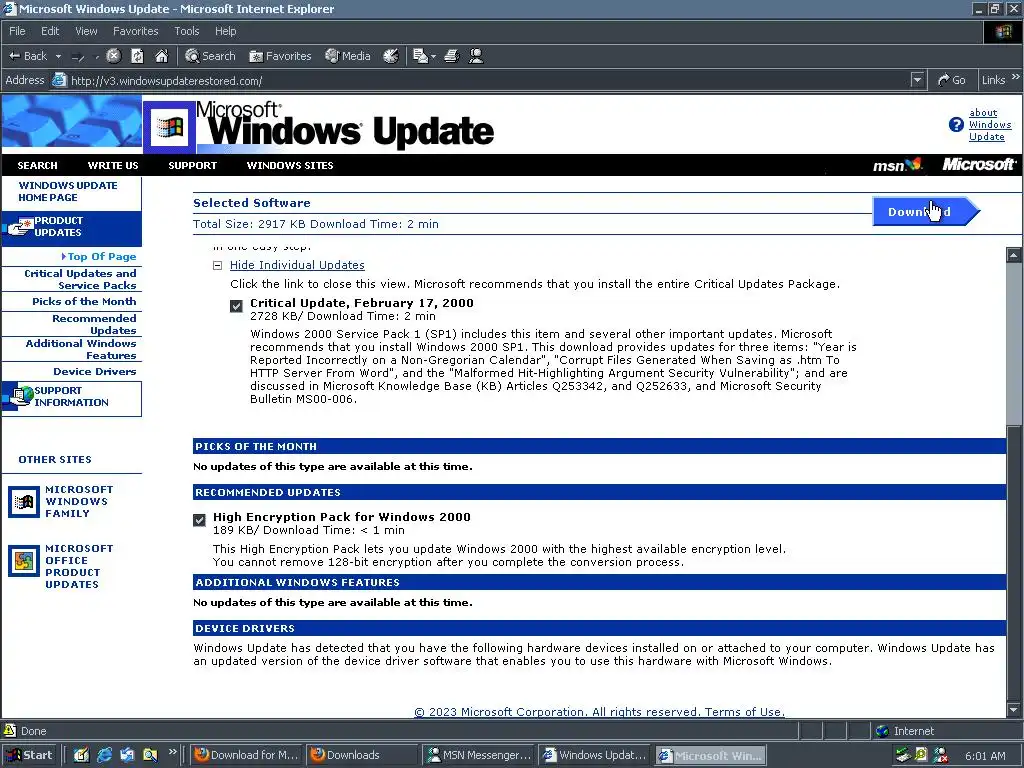This screenshot has height=768, width=1024.
Task: Click the Microsoft Windows Family icon
Action: (x=24, y=502)
